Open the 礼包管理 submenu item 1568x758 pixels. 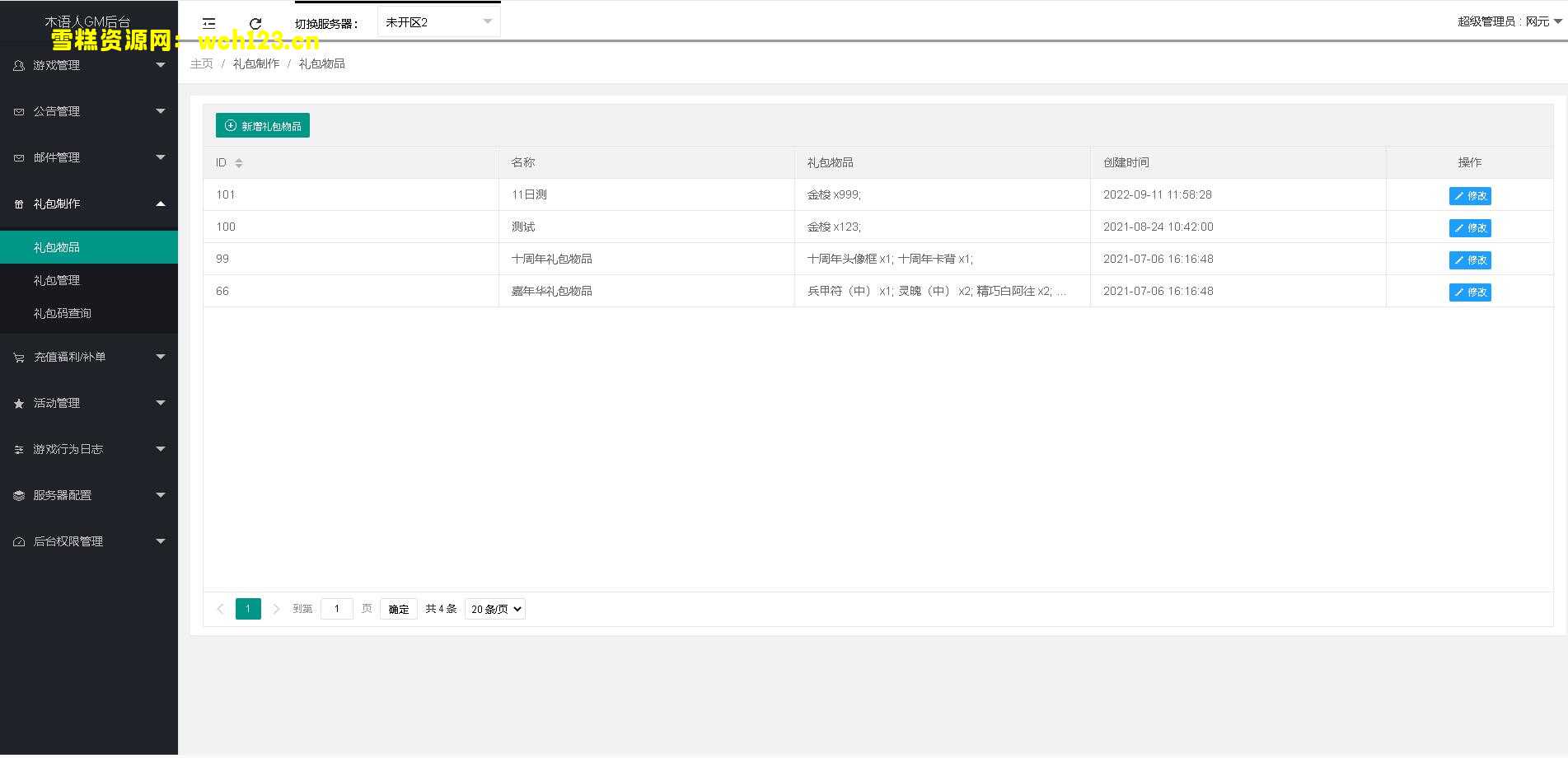point(89,280)
